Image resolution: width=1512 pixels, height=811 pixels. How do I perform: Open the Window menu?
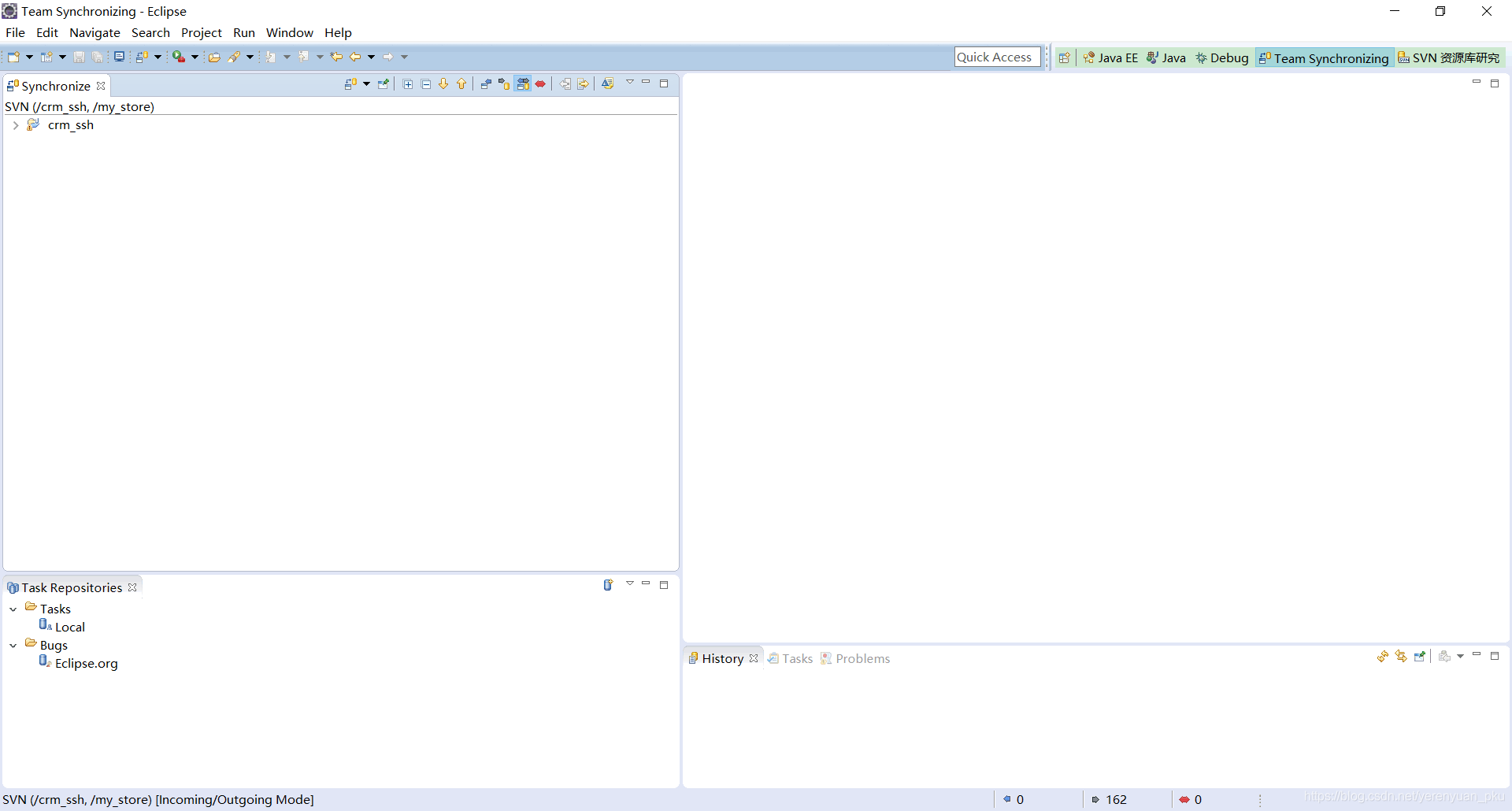289,32
